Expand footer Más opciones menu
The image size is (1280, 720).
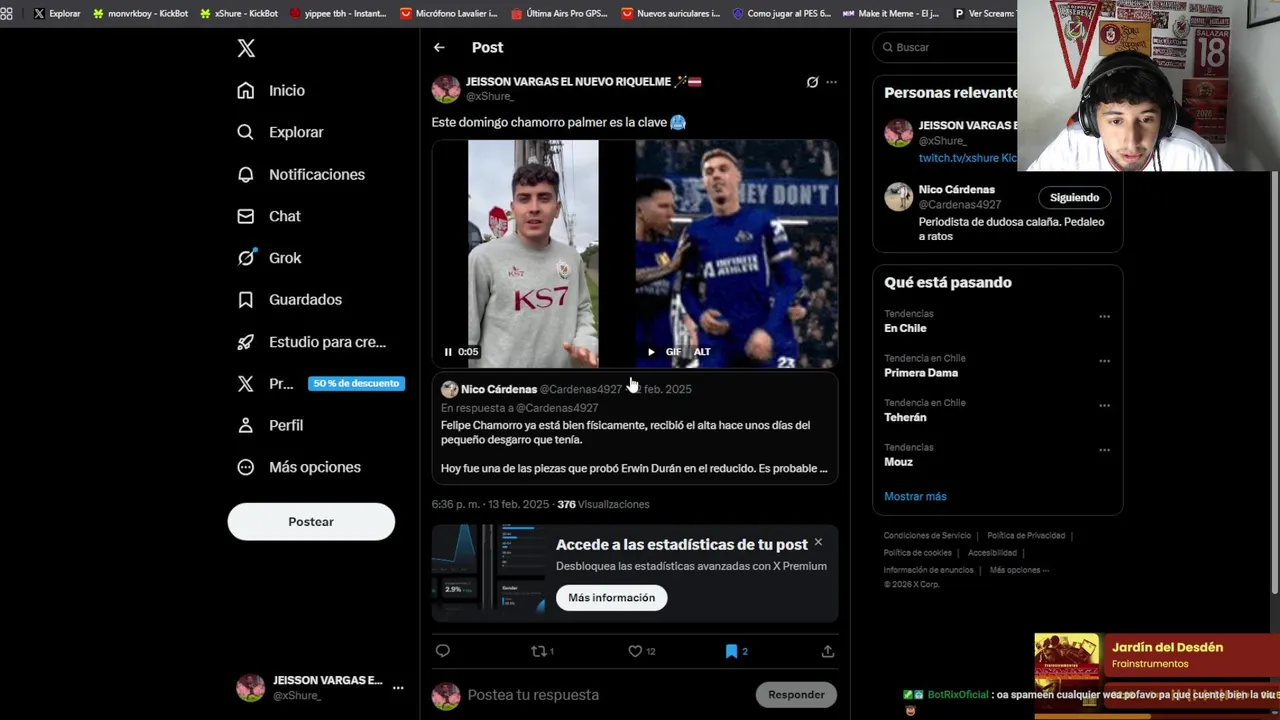coord(1019,570)
